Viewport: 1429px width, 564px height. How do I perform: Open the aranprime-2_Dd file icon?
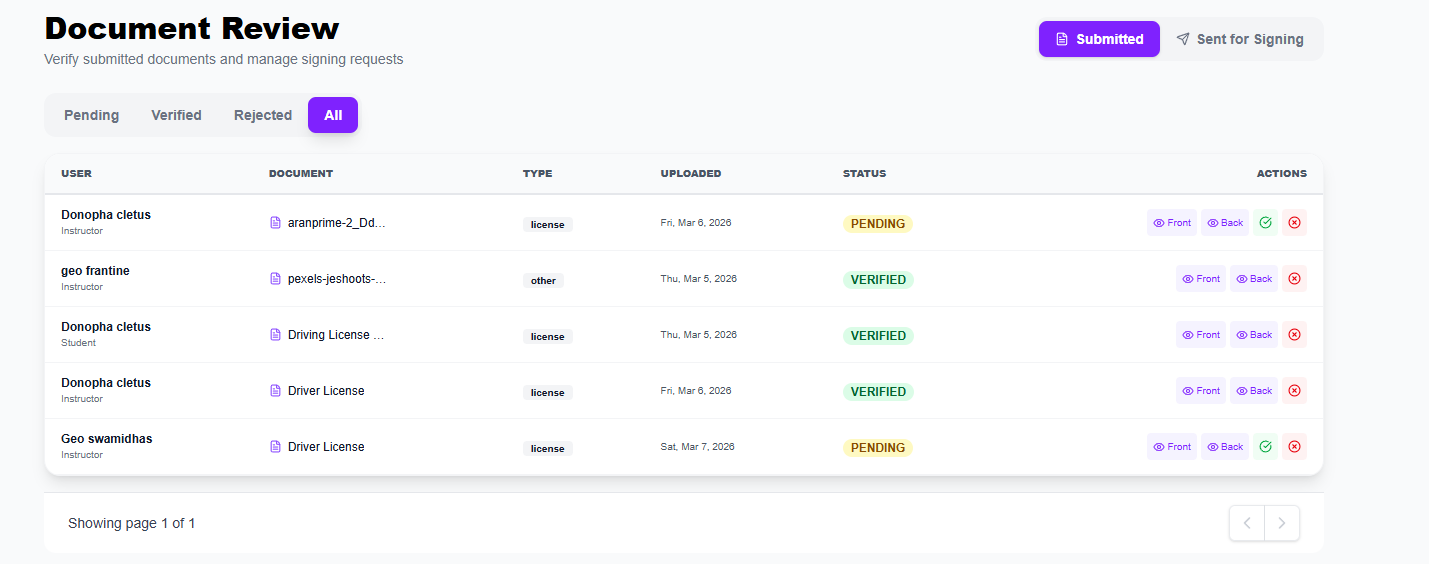[x=275, y=223]
